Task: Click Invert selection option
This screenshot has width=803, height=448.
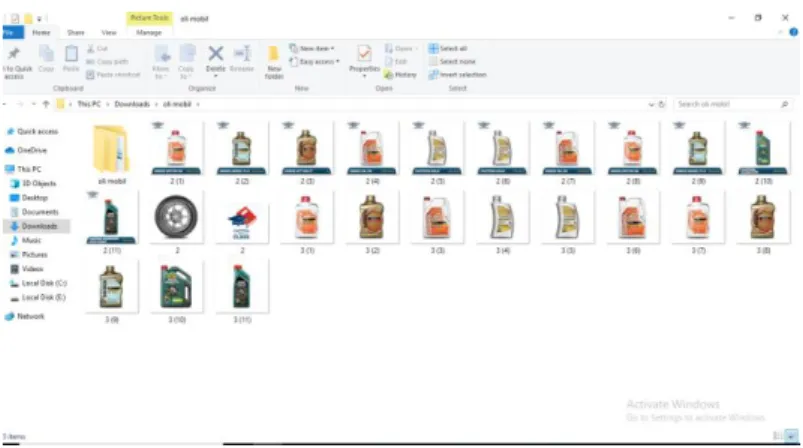Action: click(457, 75)
